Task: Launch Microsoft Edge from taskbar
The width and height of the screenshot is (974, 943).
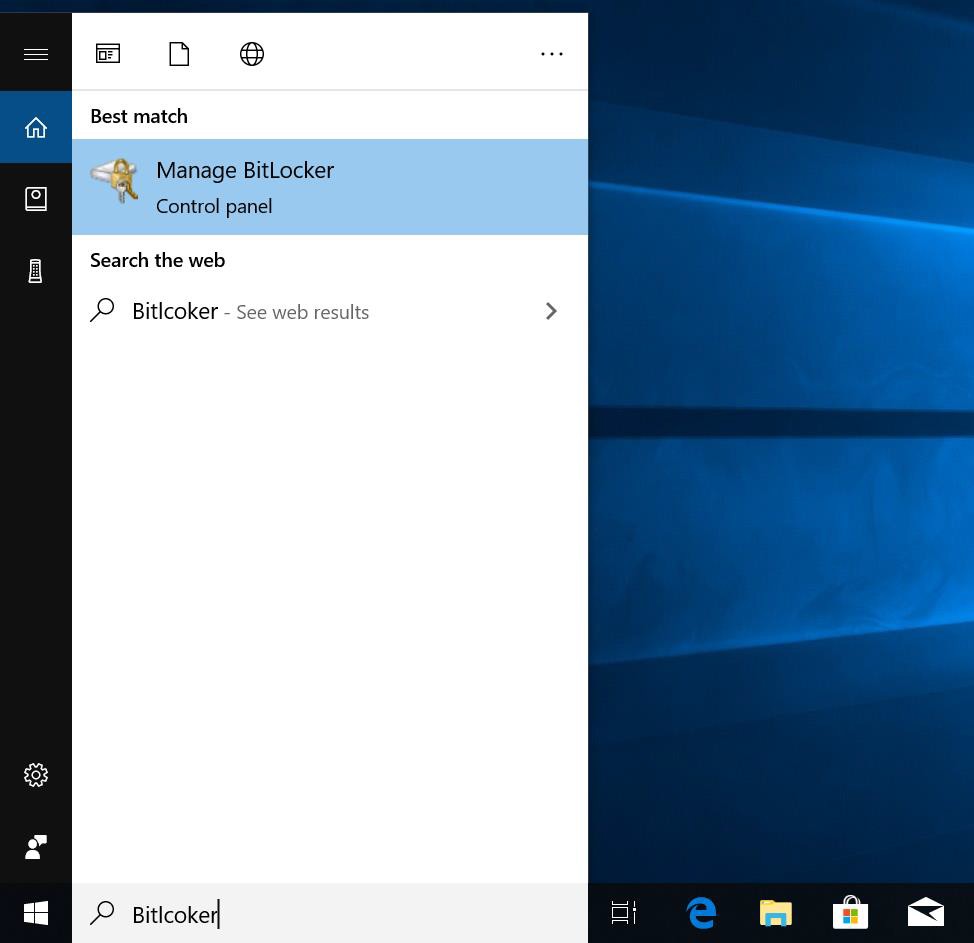Action: [x=701, y=913]
